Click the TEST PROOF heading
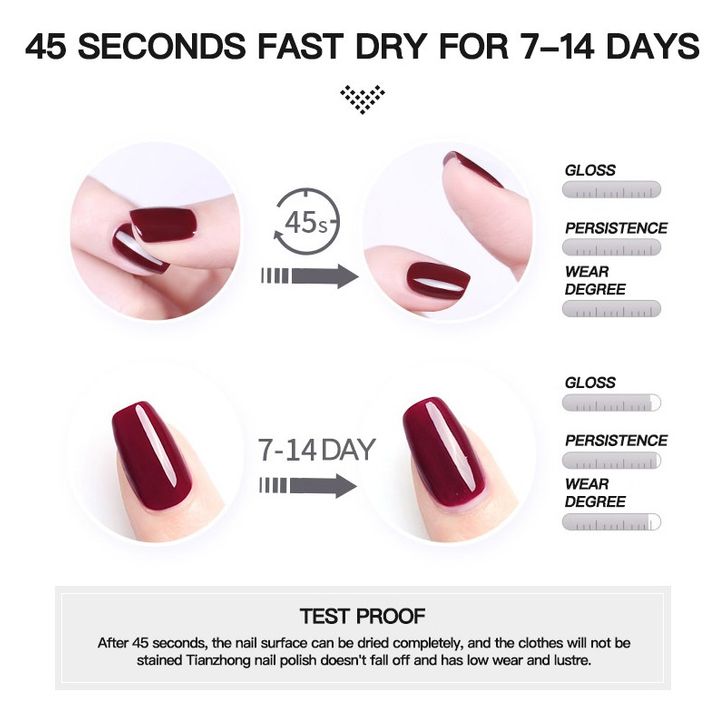The image size is (726, 726). [x=363, y=616]
